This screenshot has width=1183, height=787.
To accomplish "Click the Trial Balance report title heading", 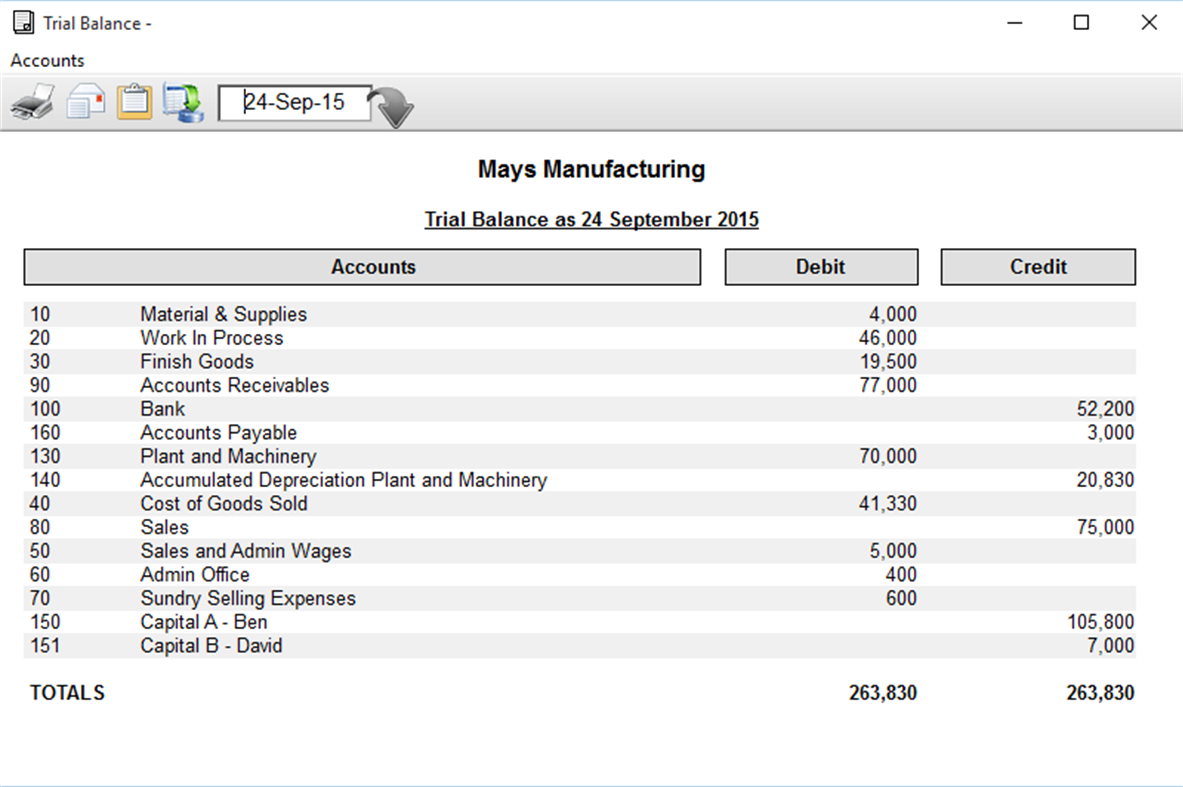I will 591,219.
